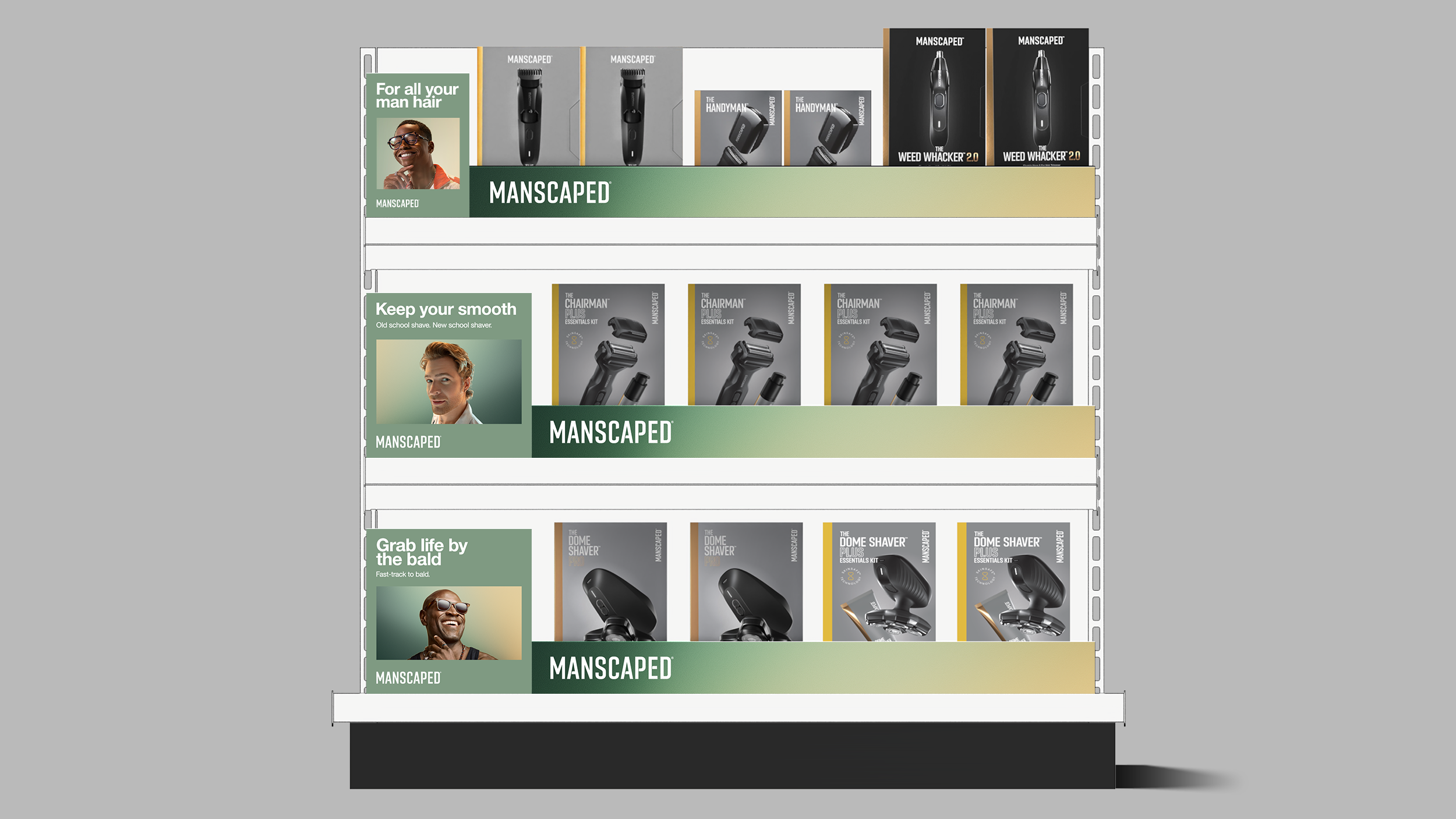Screen dimensions: 1456x819
Task: Click the MANSCAPED logo on the "Keep your smooth" sign
Action: pos(408,442)
